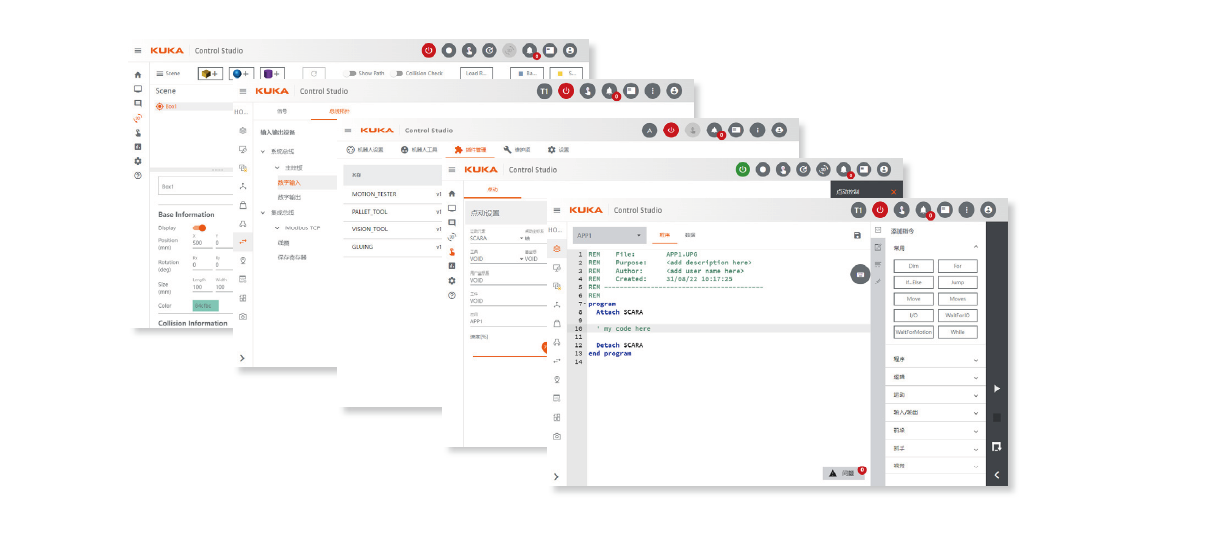Click the three-dots info icon in front header
The height and width of the screenshot is (537, 1208).
966,210
